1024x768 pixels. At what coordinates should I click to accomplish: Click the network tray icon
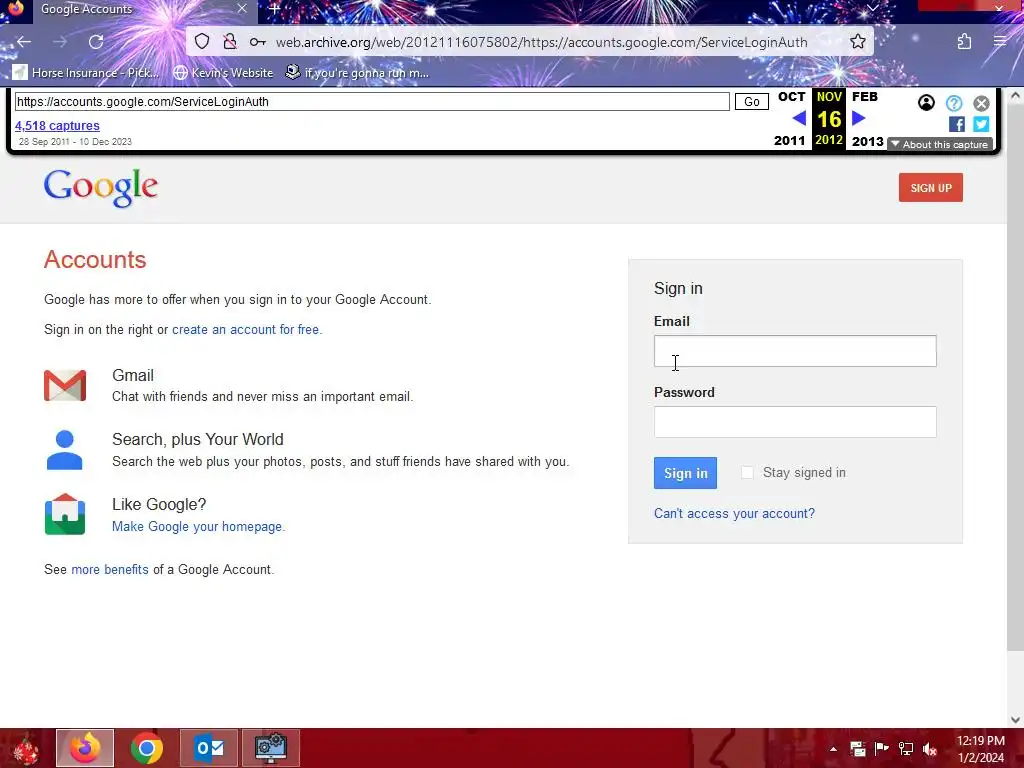[906, 748]
